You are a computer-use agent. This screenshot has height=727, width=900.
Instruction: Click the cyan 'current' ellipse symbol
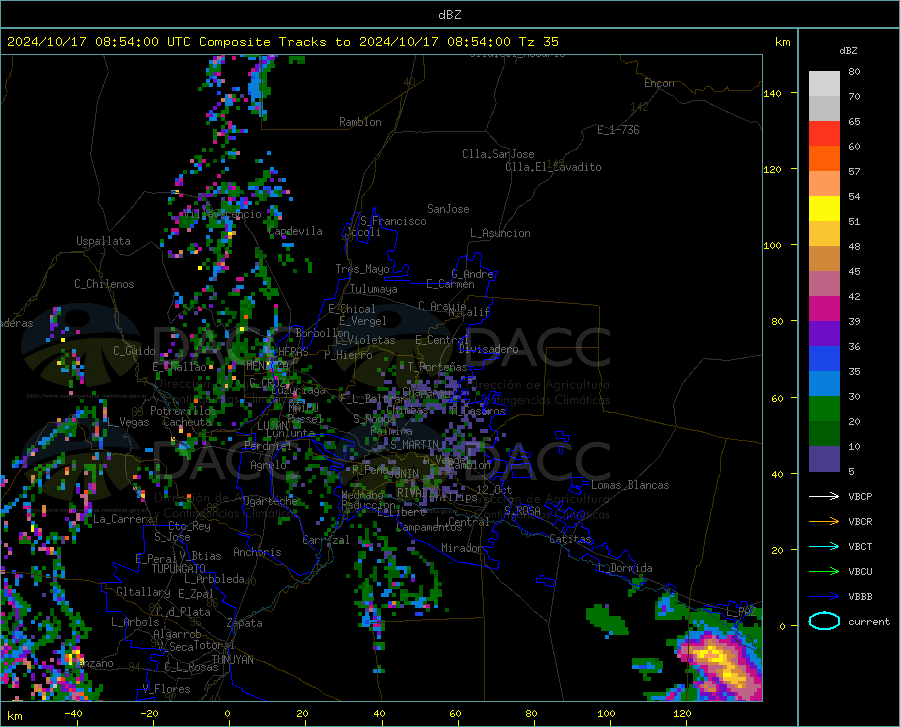pyautogui.click(x=824, y=621)
